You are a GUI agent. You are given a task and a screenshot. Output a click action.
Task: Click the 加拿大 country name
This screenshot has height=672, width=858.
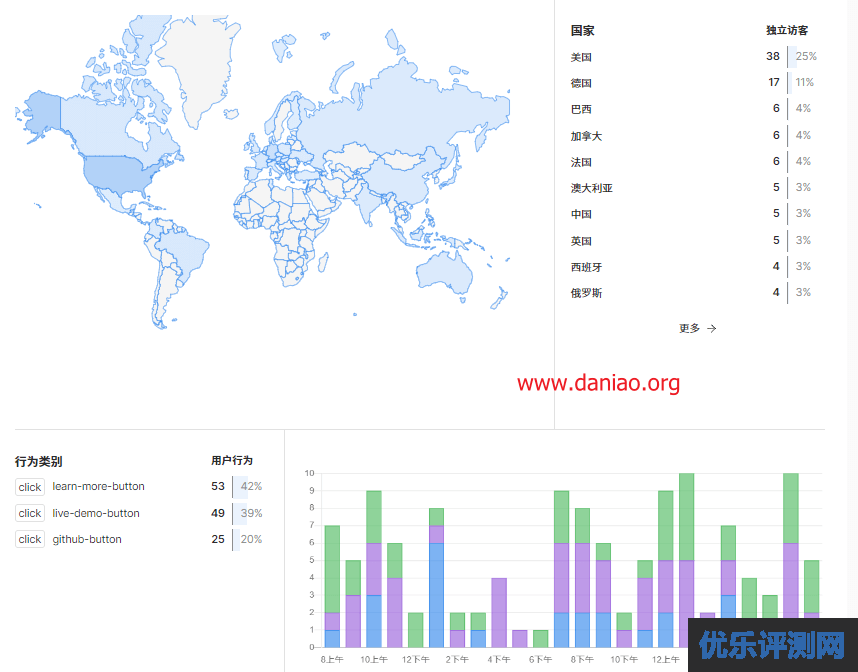point(586,136)
